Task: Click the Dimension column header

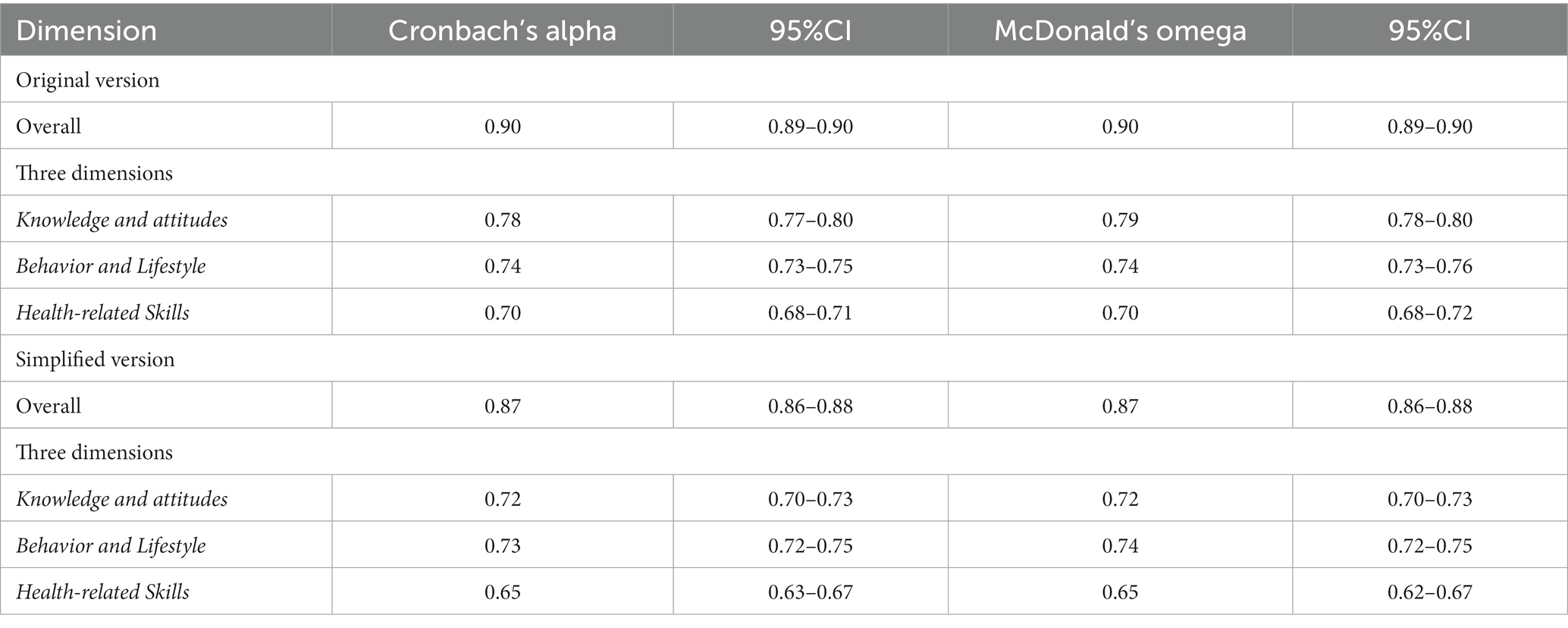Action: coord(86,31)
